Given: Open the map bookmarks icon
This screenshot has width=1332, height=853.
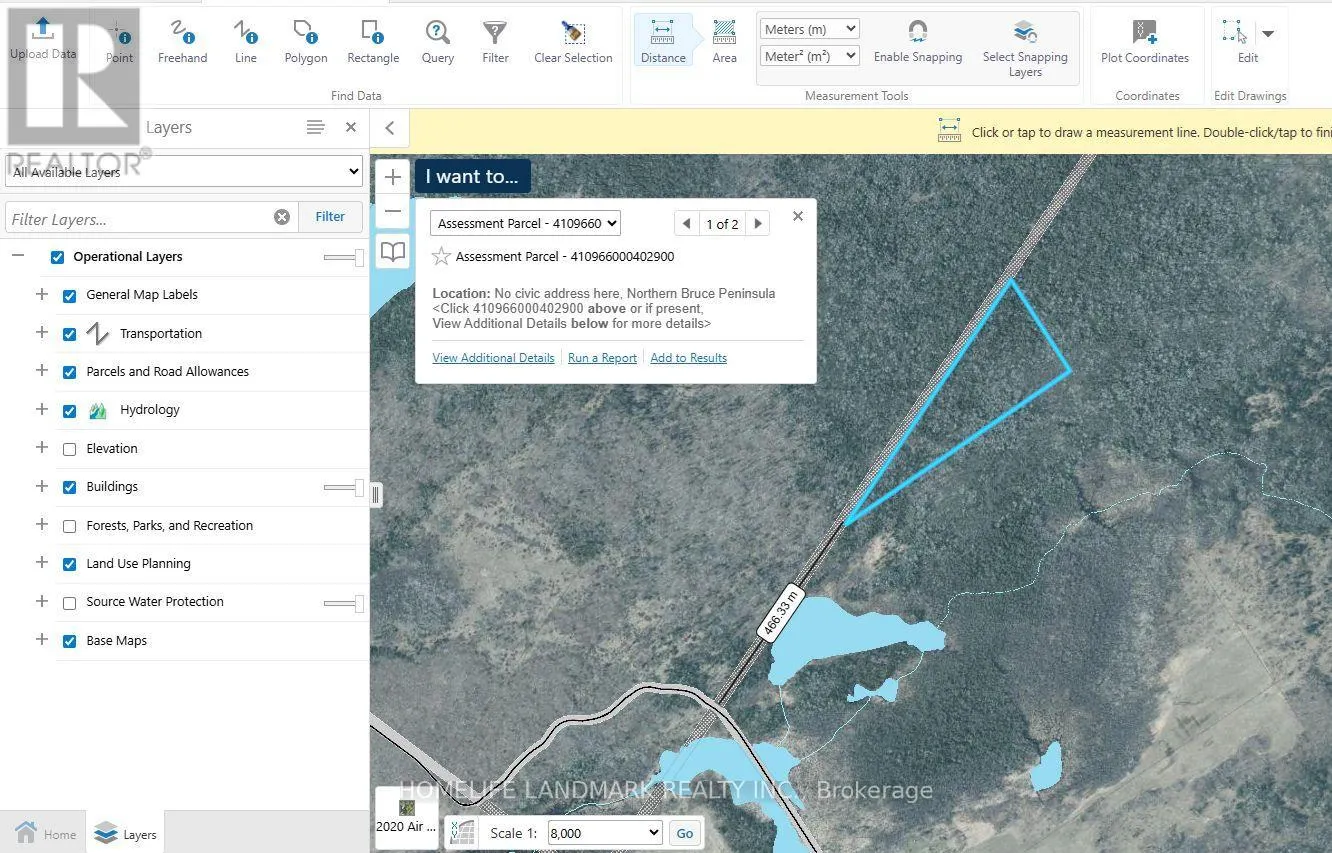Looking at the screenshot, I should [393, 251].
